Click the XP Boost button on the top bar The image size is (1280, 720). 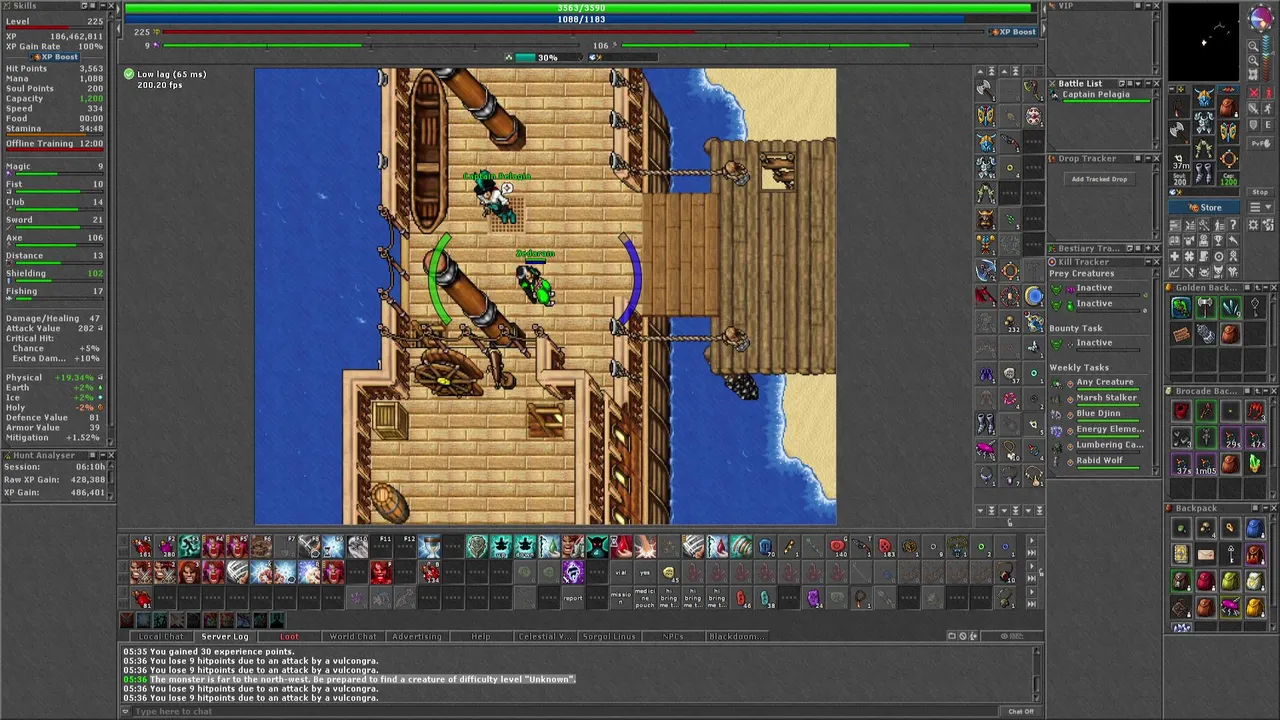[1013, 32]
